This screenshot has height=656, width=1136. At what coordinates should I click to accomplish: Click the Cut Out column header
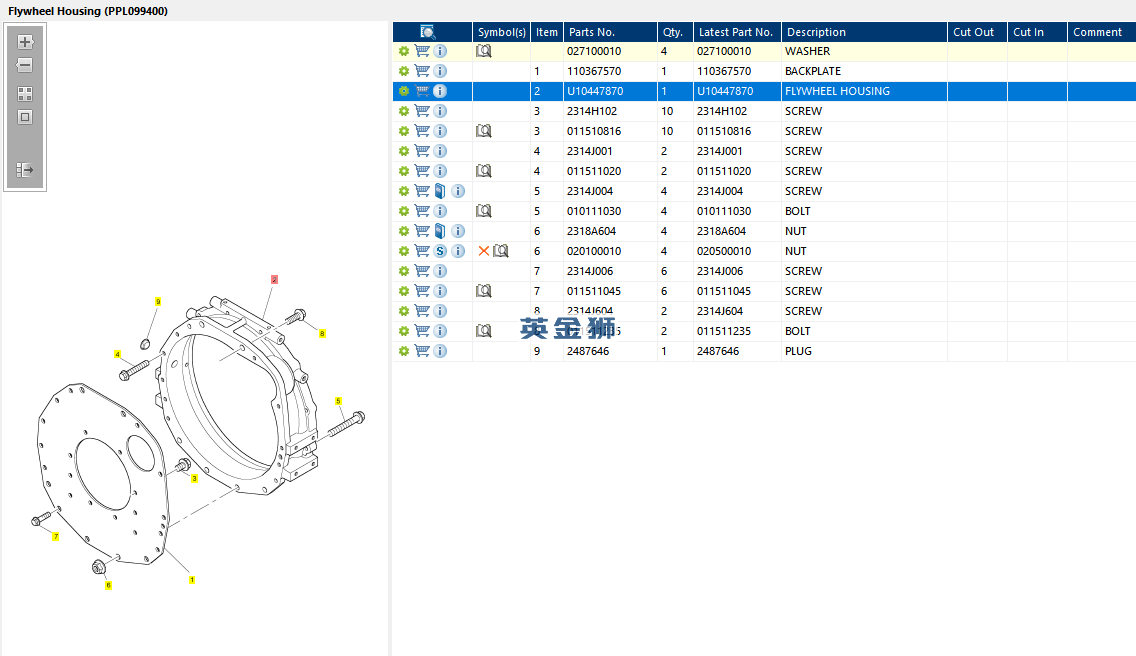977,32
